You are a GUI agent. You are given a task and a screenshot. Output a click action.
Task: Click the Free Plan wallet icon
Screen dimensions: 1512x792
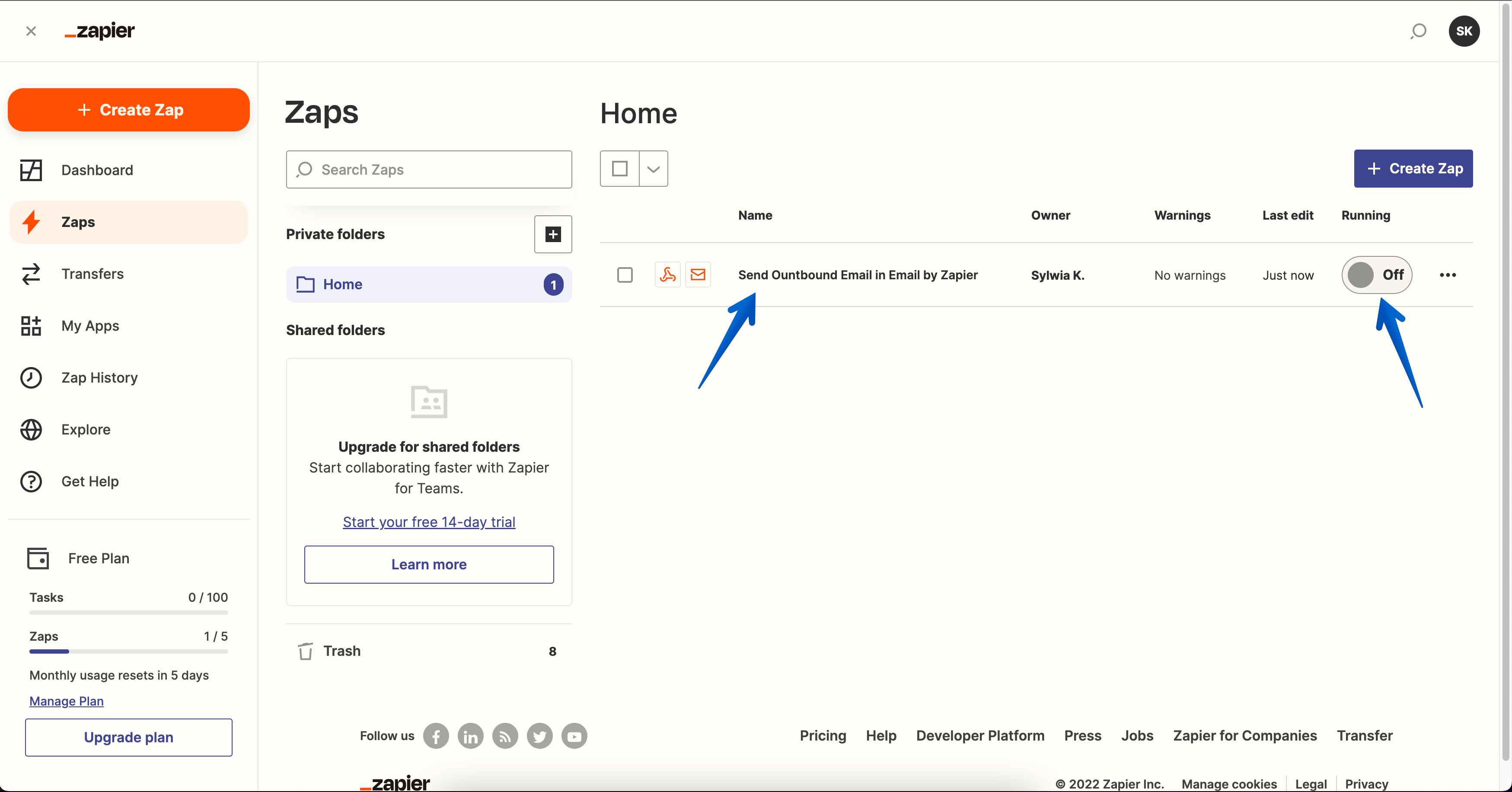[38, 558]
